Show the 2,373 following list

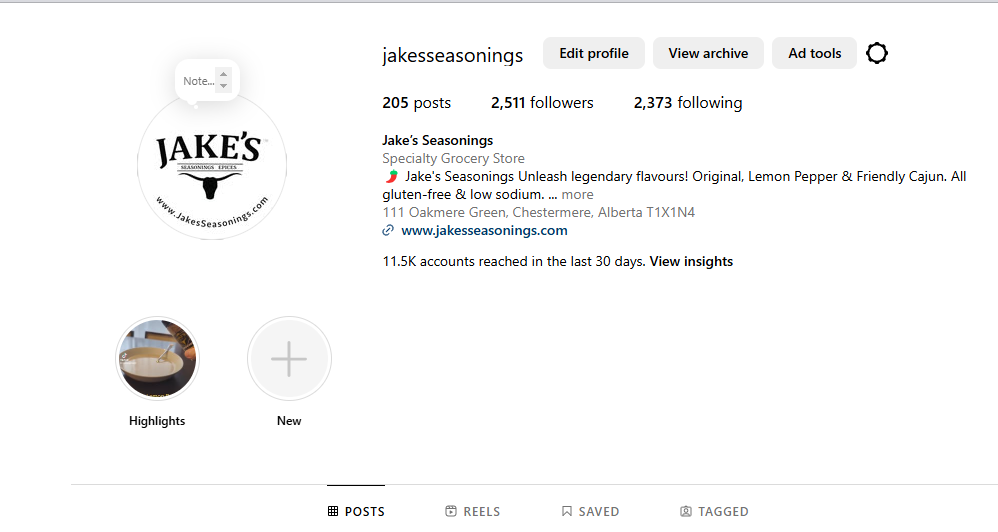coord(688,102)
